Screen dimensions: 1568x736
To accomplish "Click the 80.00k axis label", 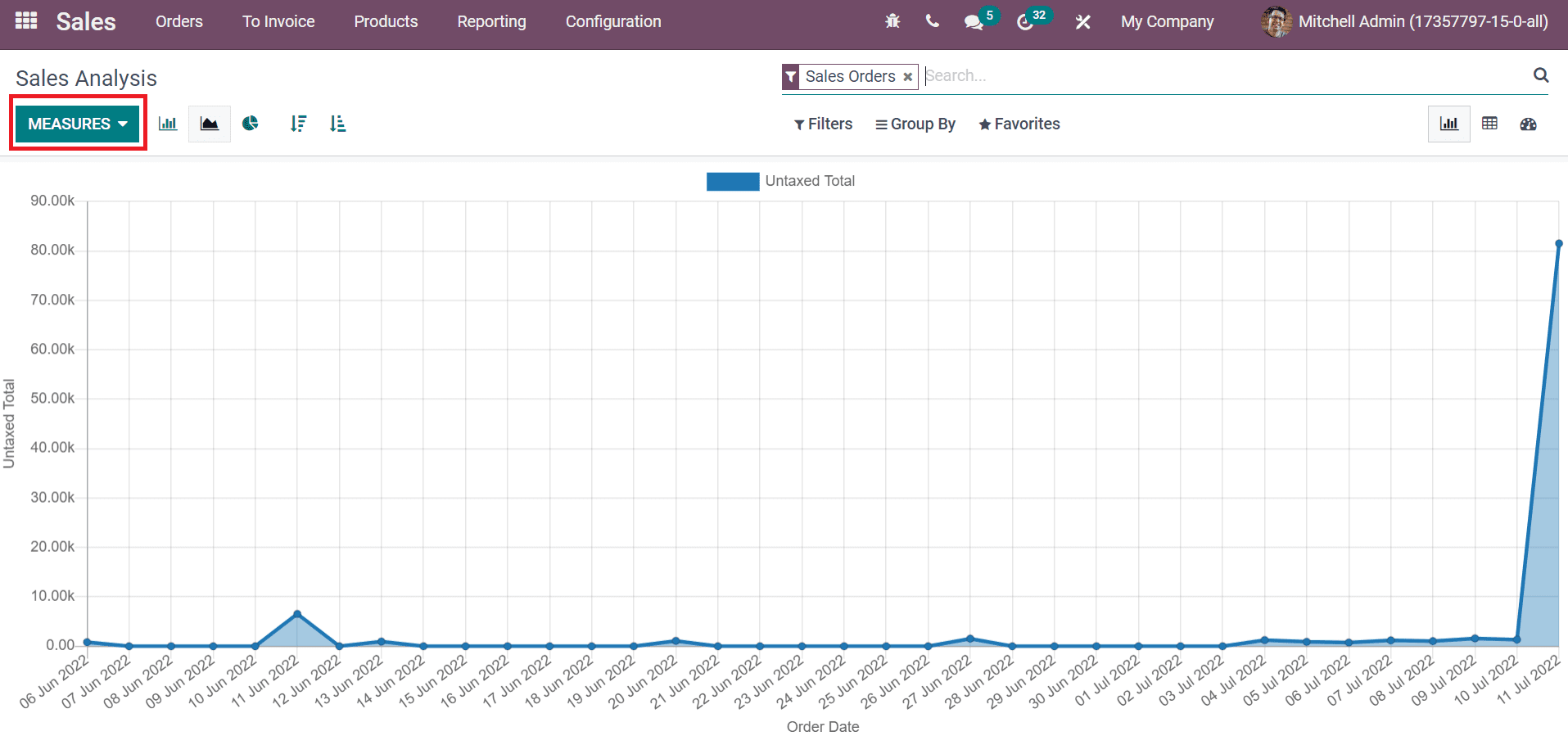I will click(x=52, y=250).
